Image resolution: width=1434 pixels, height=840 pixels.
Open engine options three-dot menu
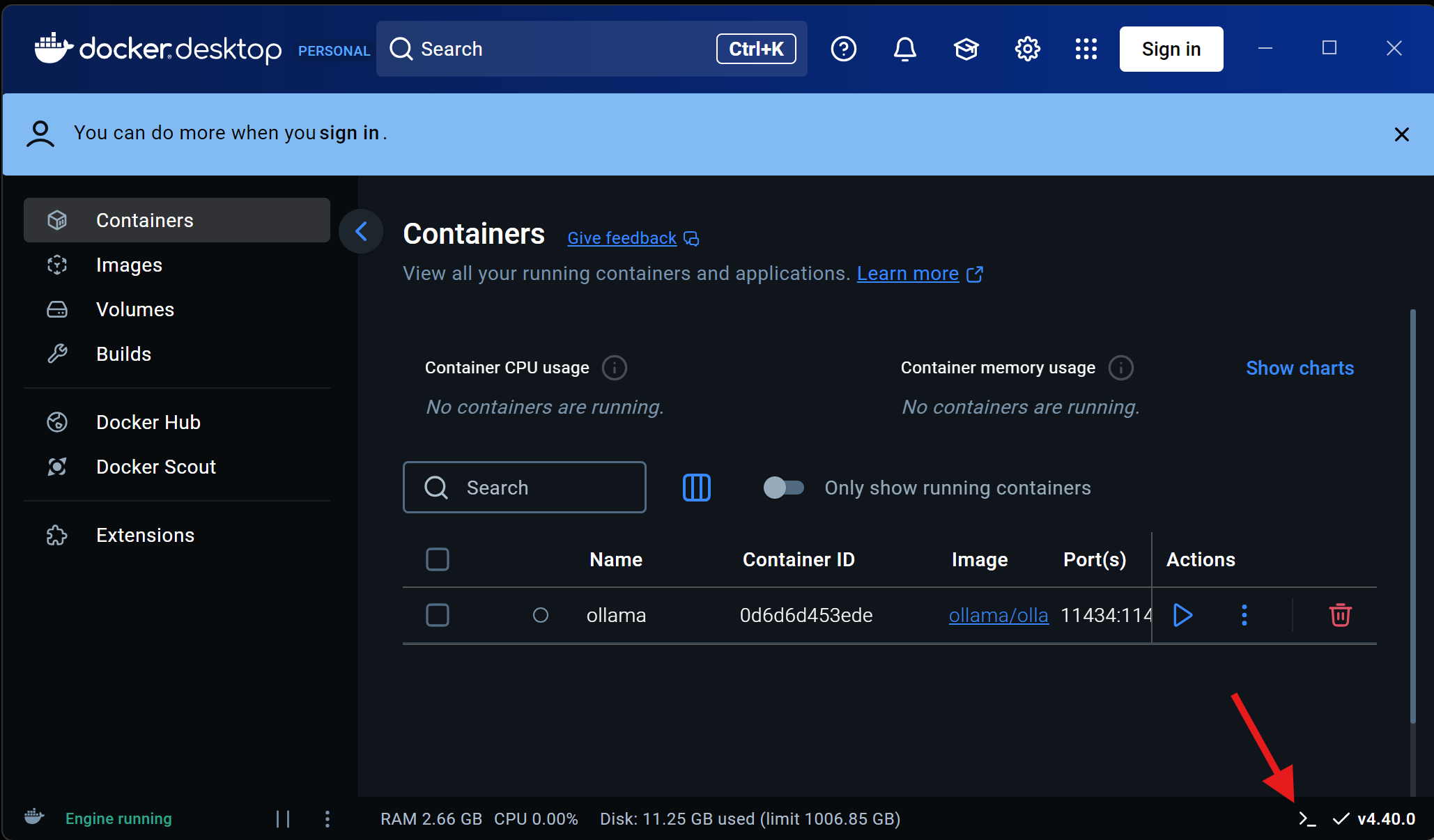point(327,819)
